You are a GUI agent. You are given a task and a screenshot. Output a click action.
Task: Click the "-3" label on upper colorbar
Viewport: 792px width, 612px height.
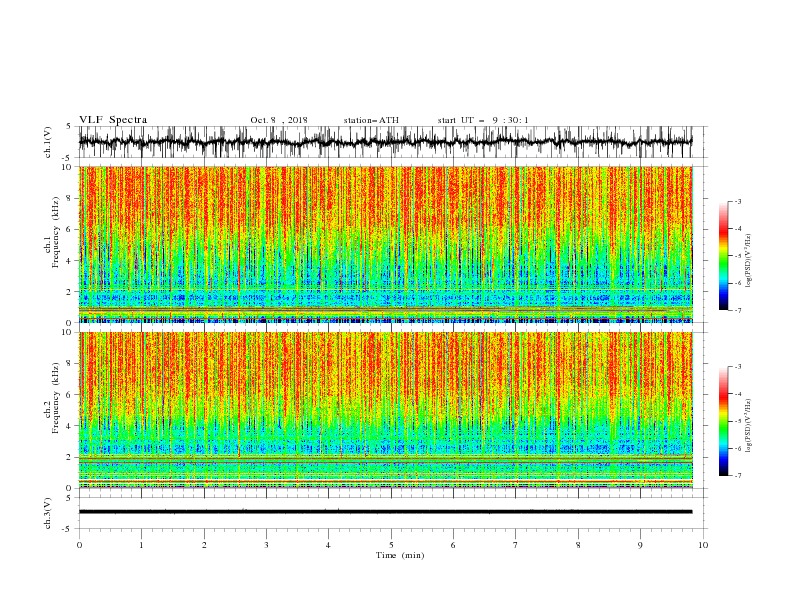(737, 201)
